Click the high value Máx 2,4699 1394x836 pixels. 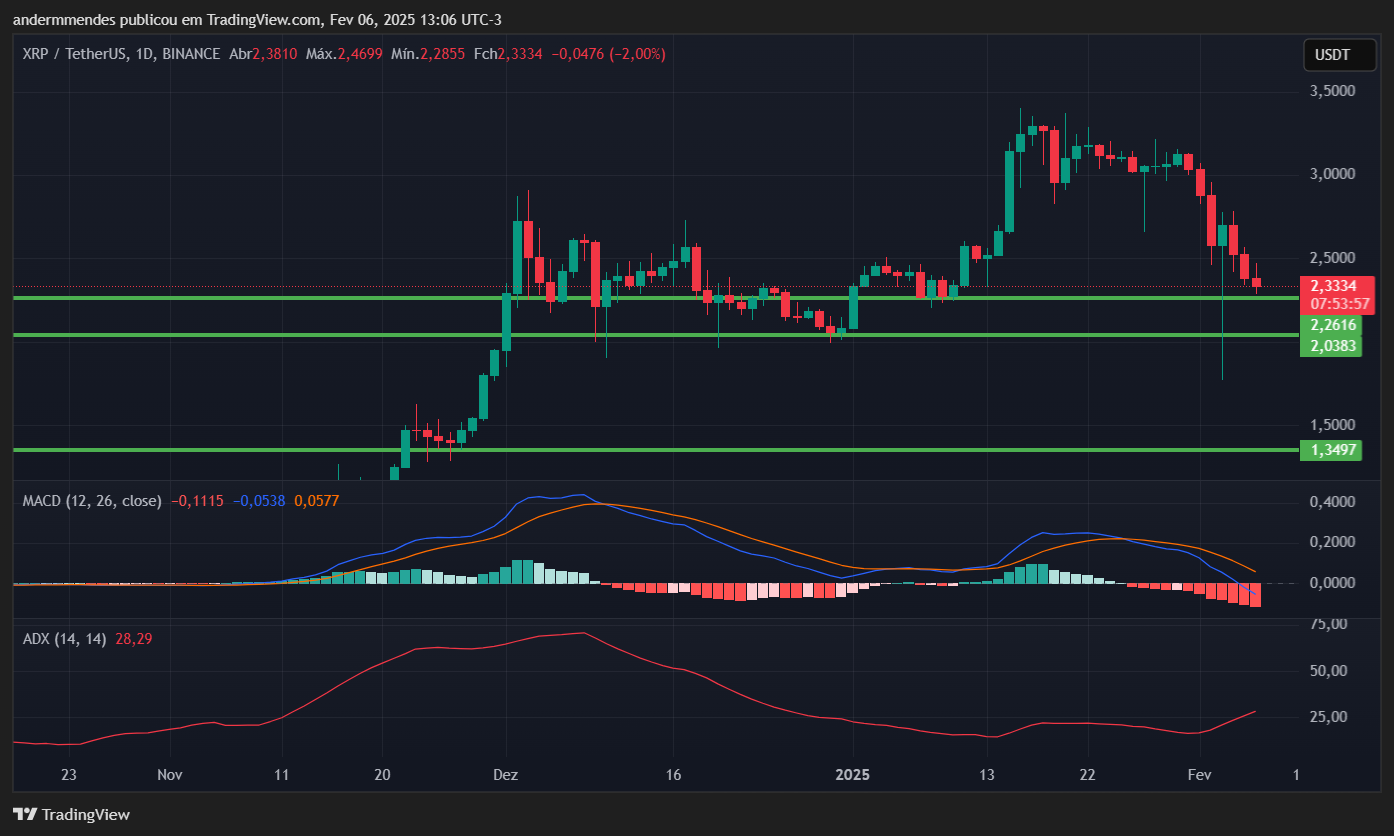click(344, 54)
